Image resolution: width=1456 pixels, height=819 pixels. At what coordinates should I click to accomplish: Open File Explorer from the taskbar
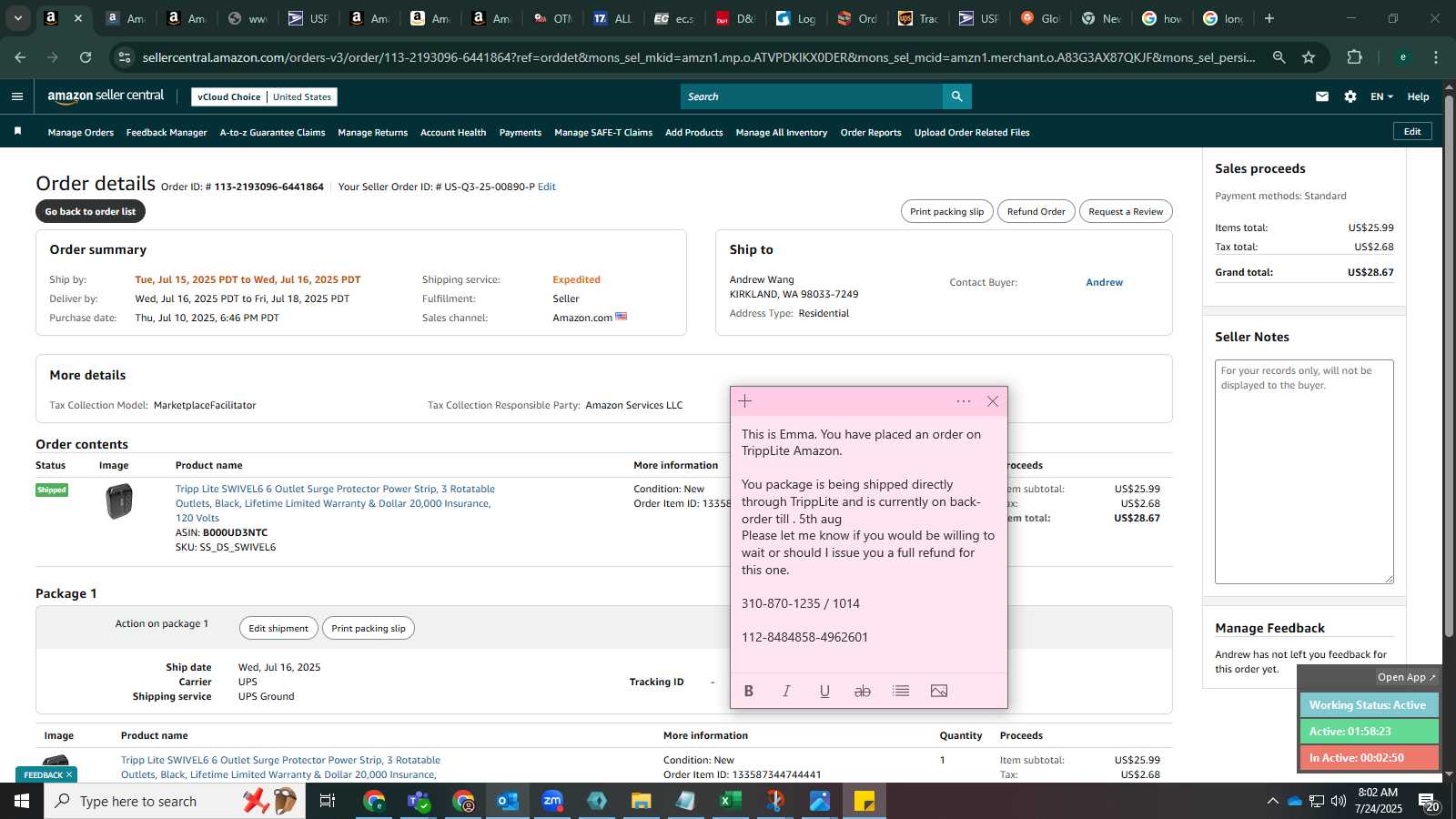point(642,801)
